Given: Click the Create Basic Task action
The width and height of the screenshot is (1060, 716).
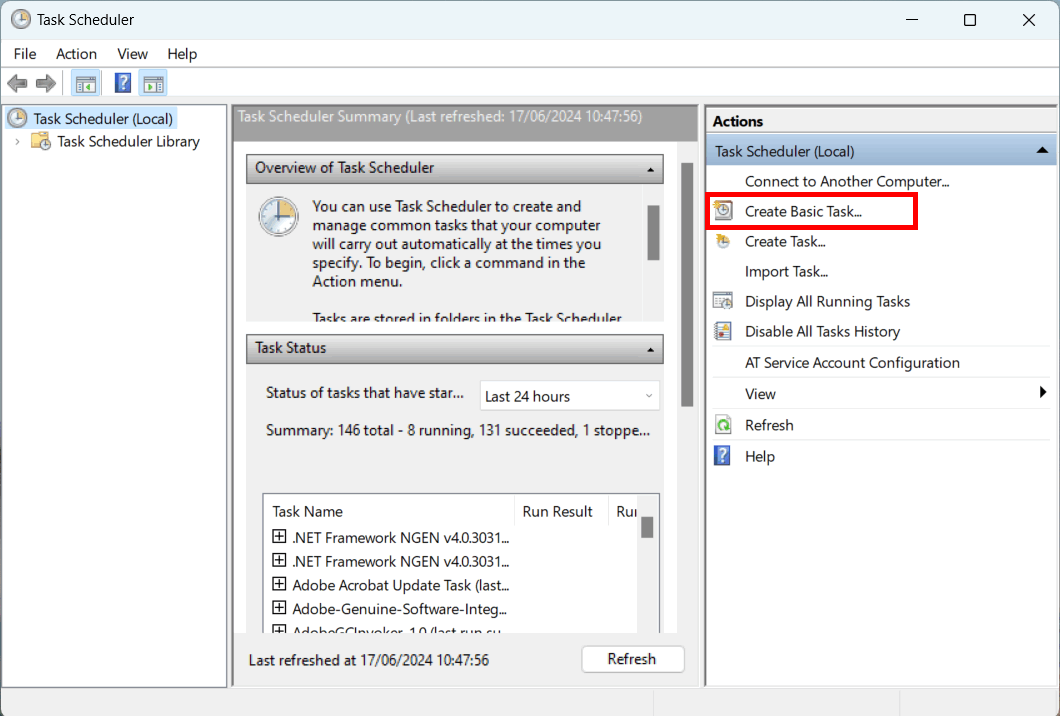Looking at the screenshot, I should (802, 212).
